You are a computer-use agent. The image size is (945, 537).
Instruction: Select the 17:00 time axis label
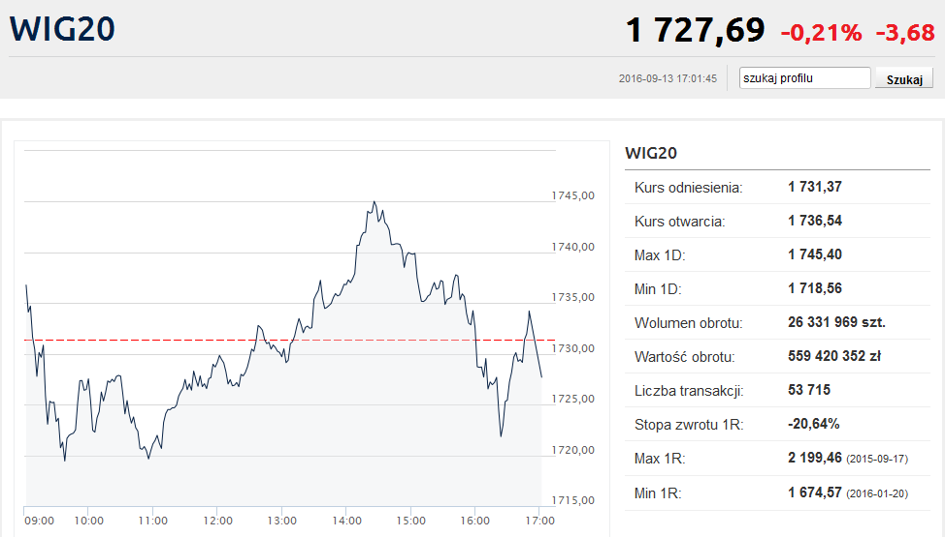pyautogui.click(x=539, y=521)
